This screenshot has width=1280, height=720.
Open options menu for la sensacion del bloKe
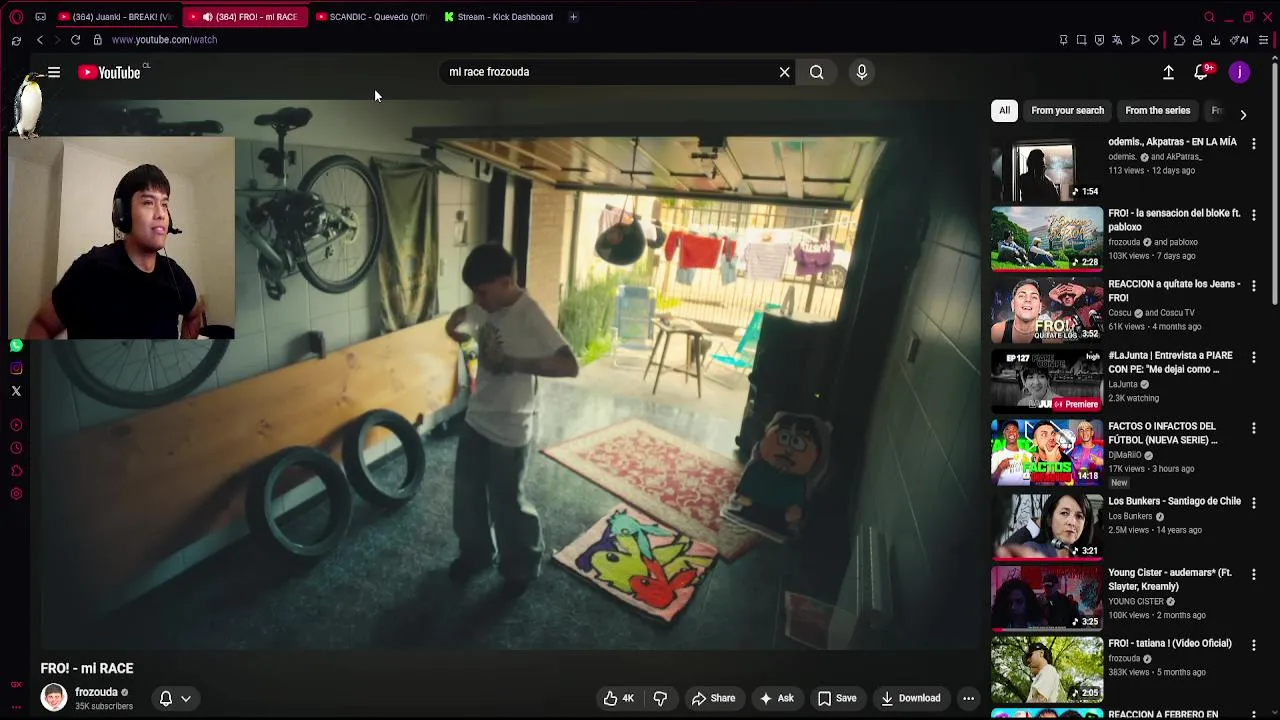click(x=1254, y=215)
